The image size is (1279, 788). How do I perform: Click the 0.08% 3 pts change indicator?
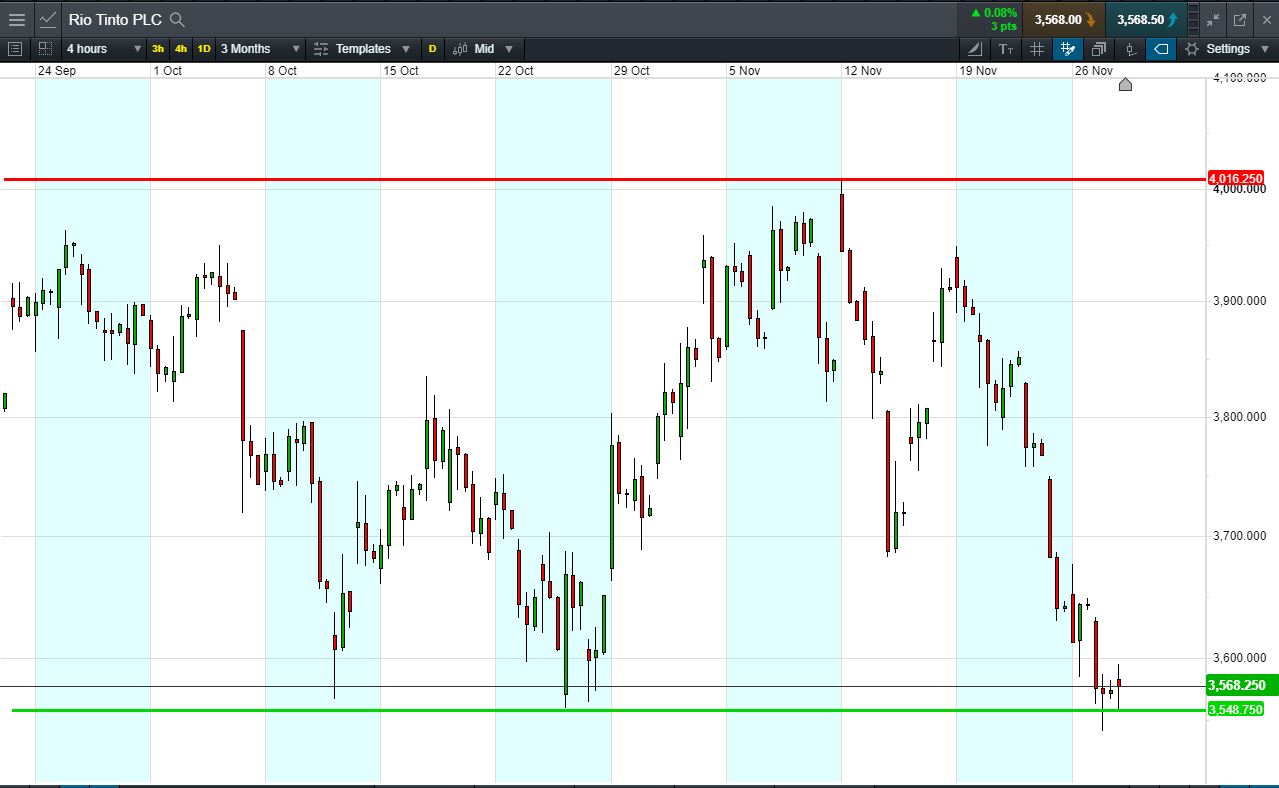click(993, 19)
